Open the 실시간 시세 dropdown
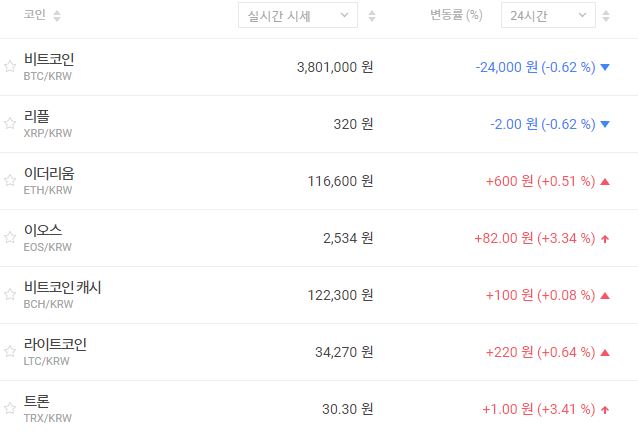 point(297,16)
